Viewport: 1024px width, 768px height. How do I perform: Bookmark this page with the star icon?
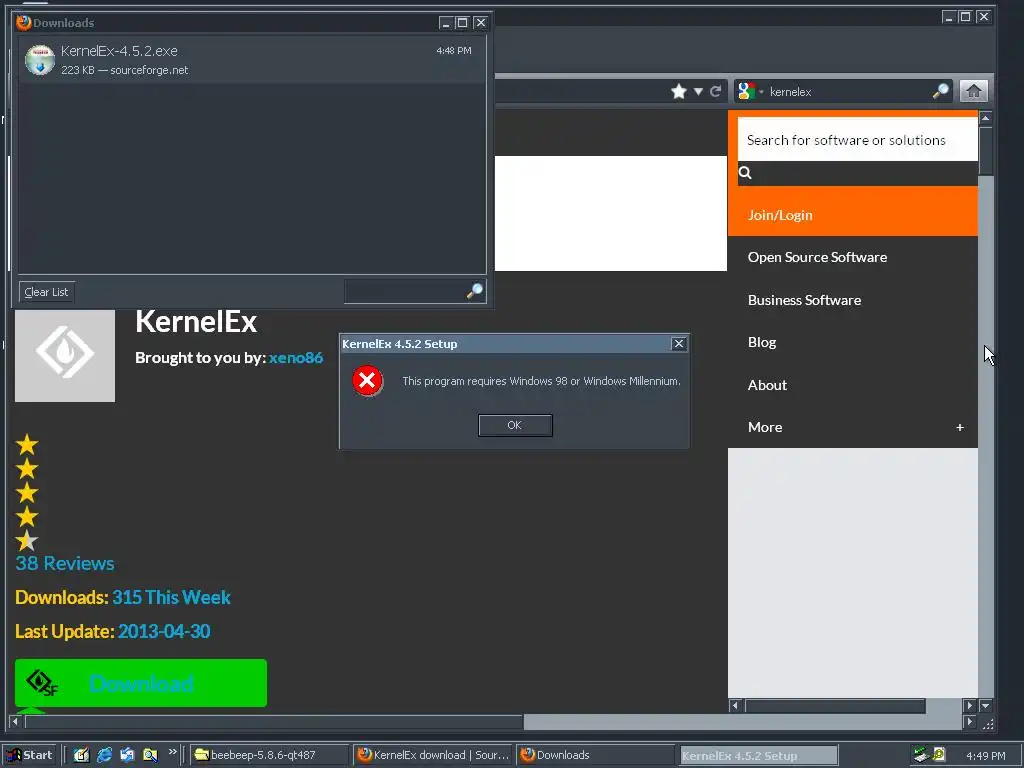(x=679, y=91)
